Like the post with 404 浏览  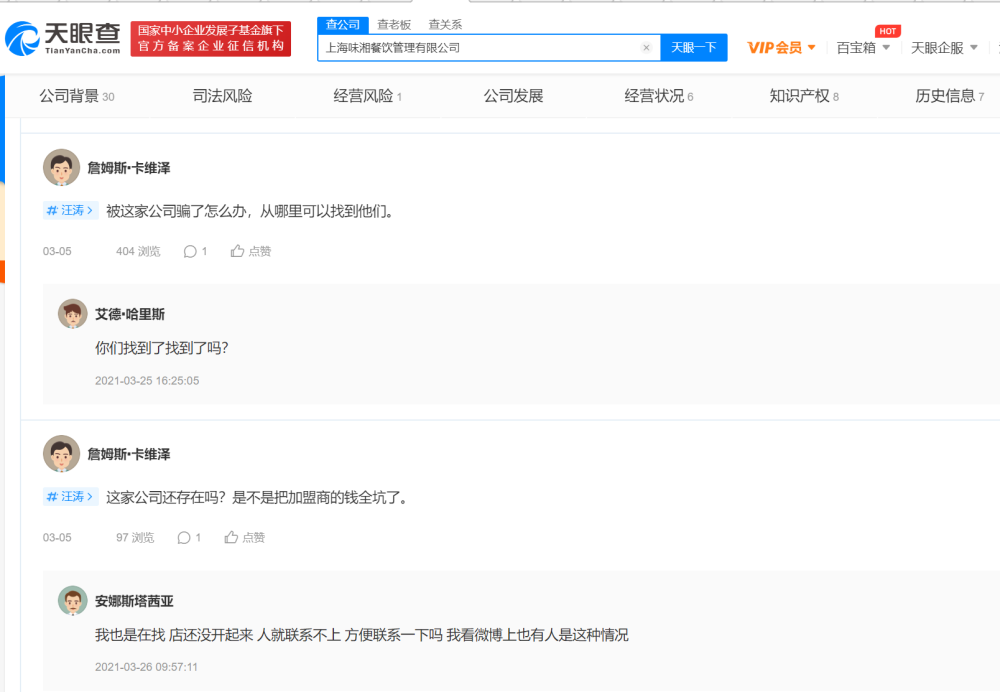point(251,251)
